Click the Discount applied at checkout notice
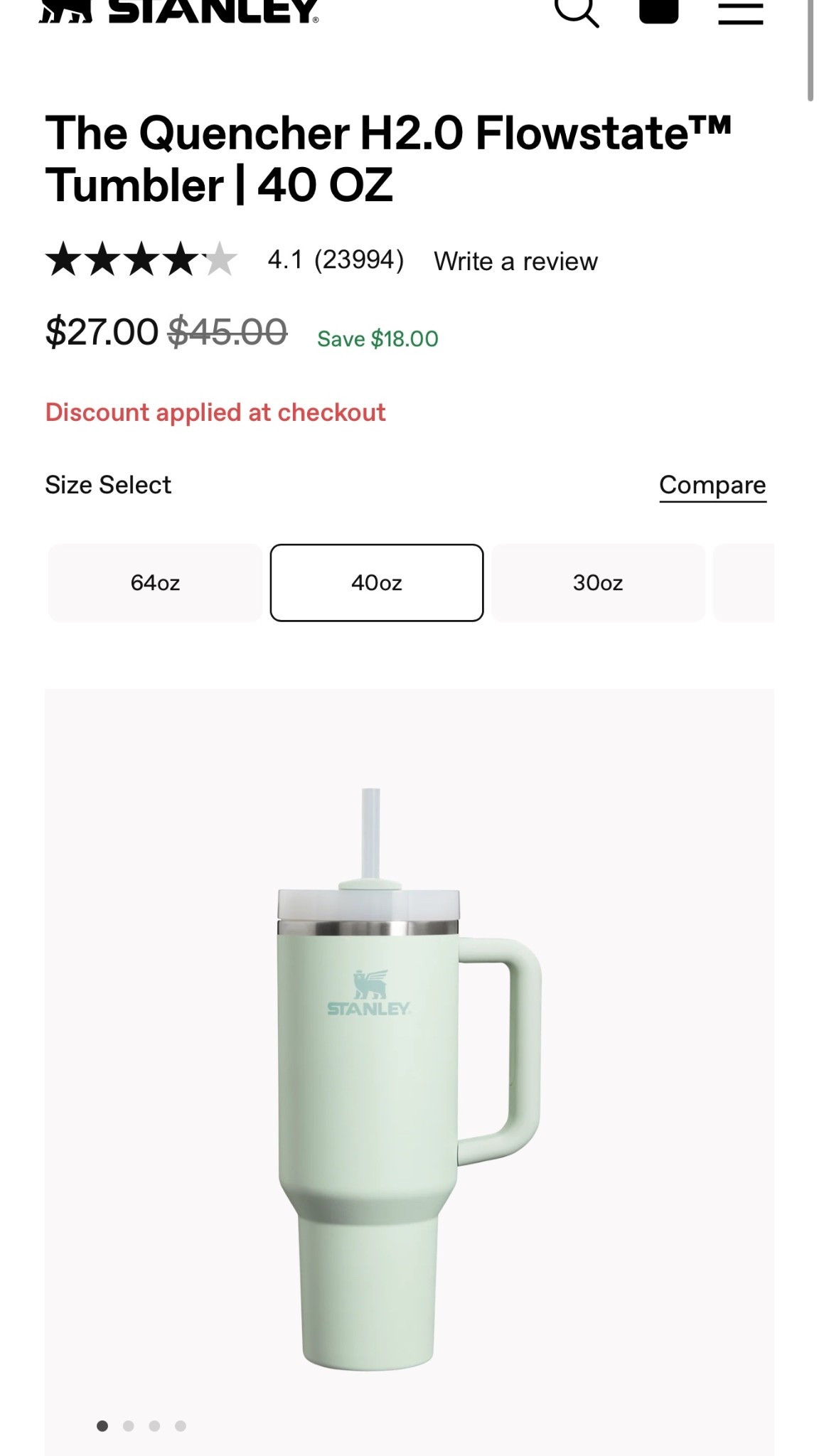This screenshot has width=819, height=1456. click(215, 412)
